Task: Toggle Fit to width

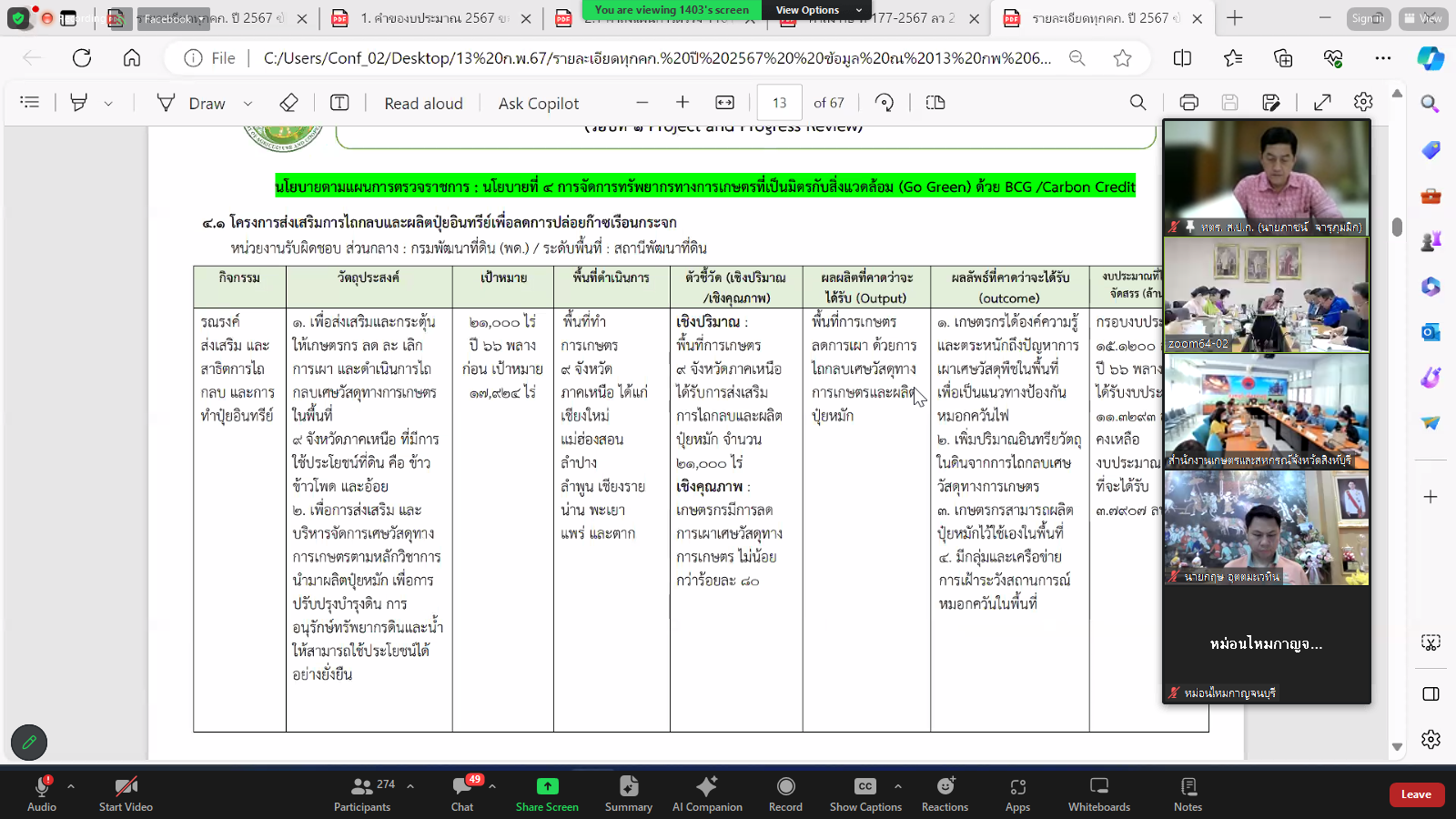Action: pyautogui.click(x=725, y=103)
